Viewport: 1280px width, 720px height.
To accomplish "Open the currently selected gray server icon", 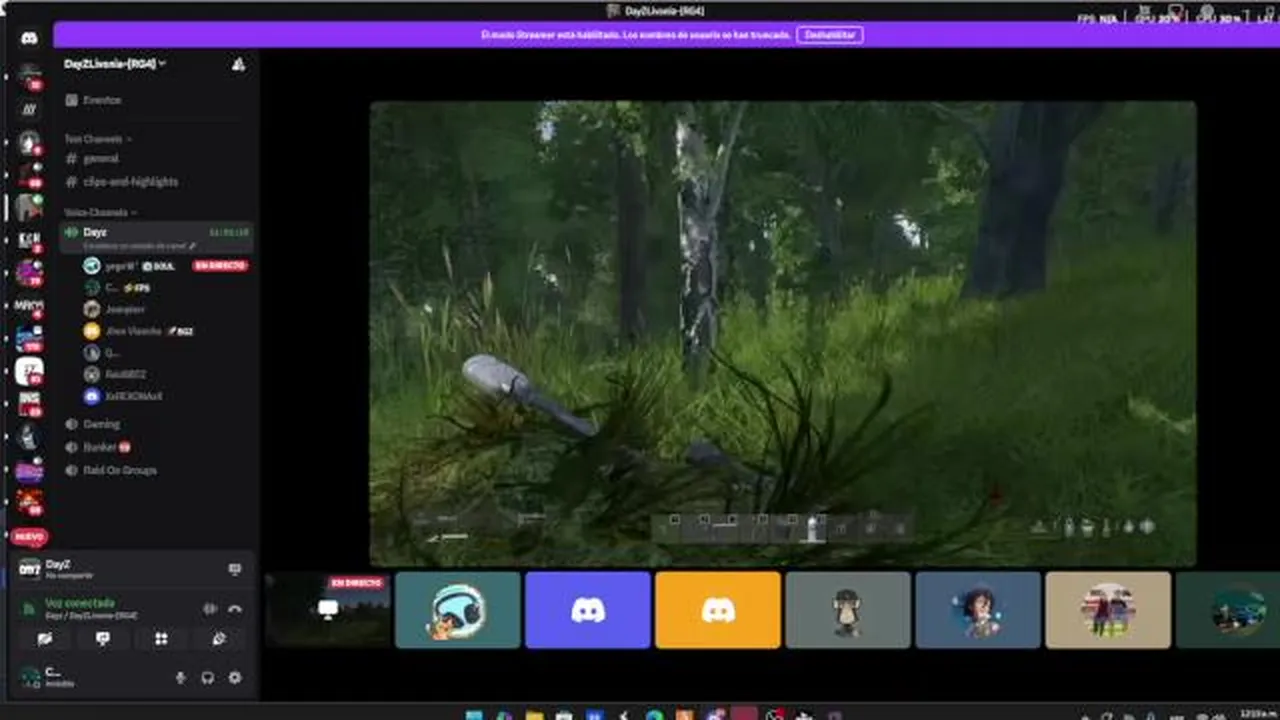I will [29, 207].
